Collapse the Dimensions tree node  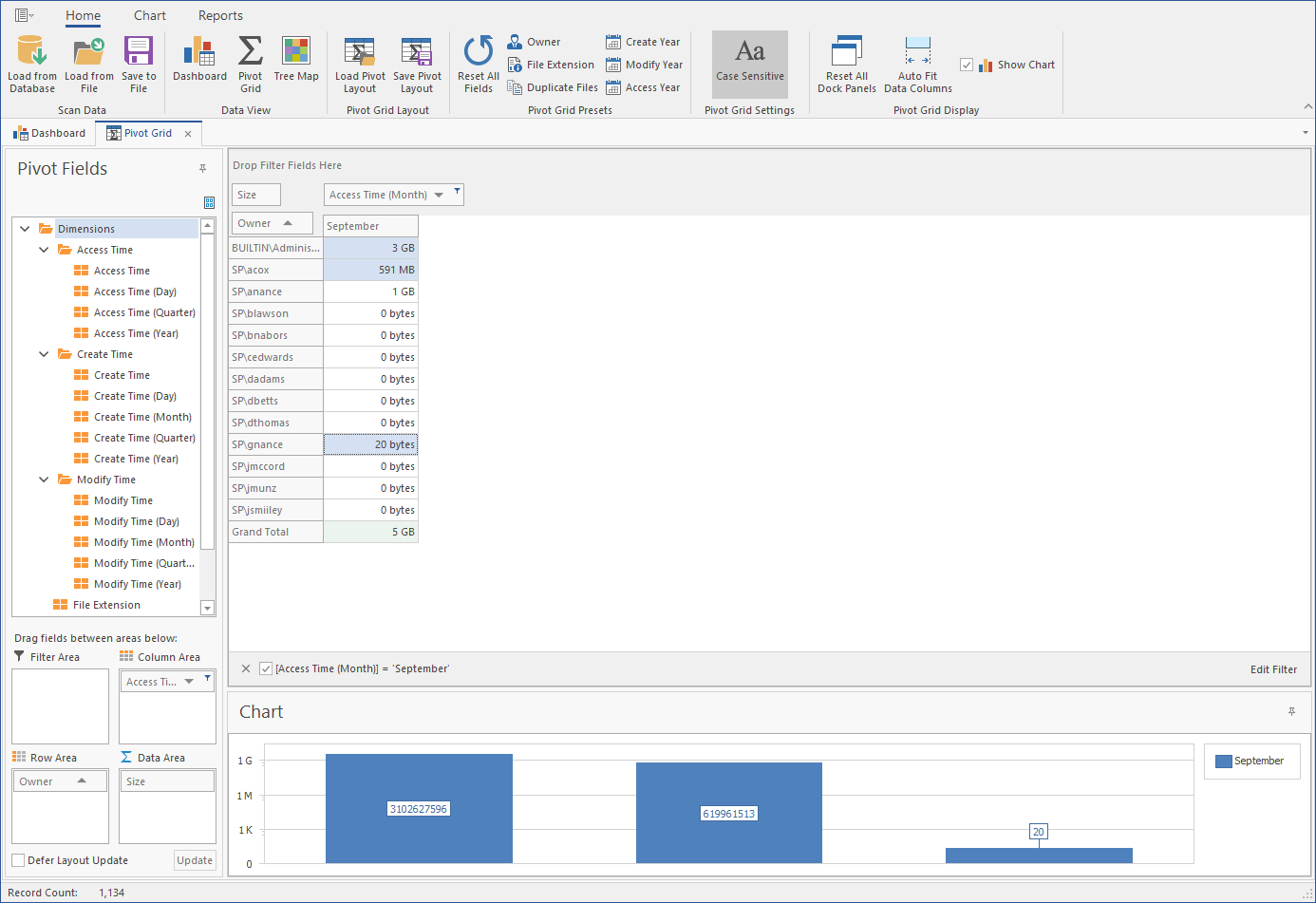tap(25, 229)
